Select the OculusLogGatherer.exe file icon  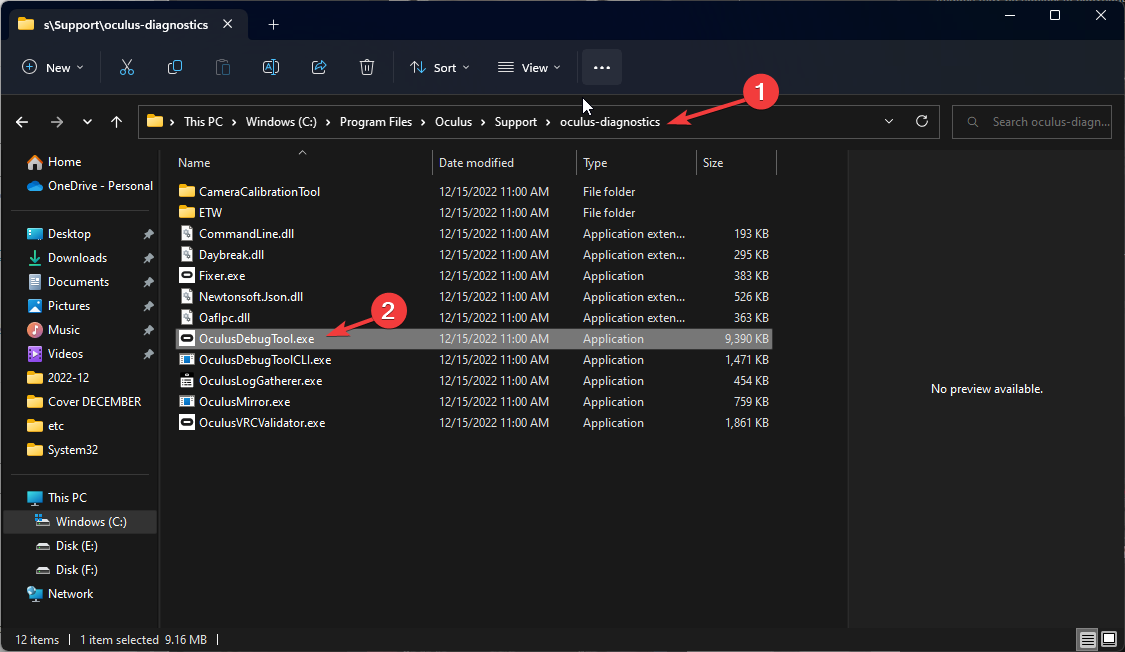click(187, 381)
